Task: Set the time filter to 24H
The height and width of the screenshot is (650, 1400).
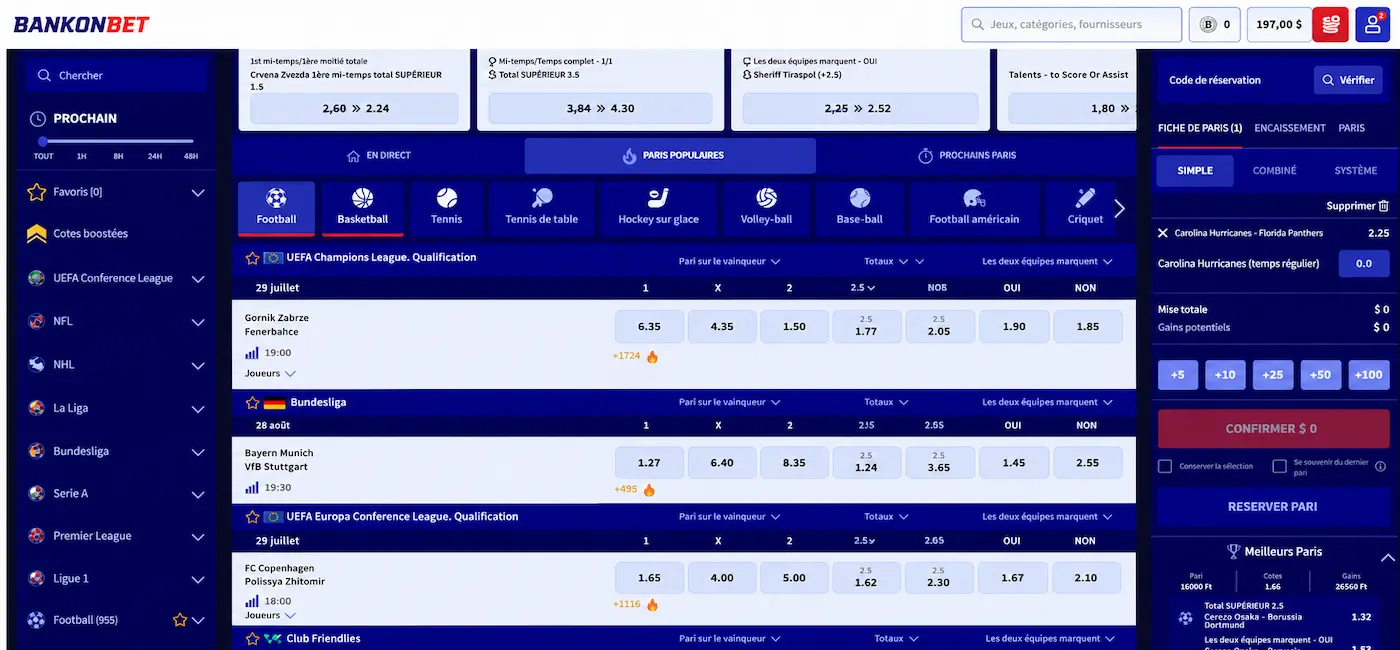Action: click(155, 157)
